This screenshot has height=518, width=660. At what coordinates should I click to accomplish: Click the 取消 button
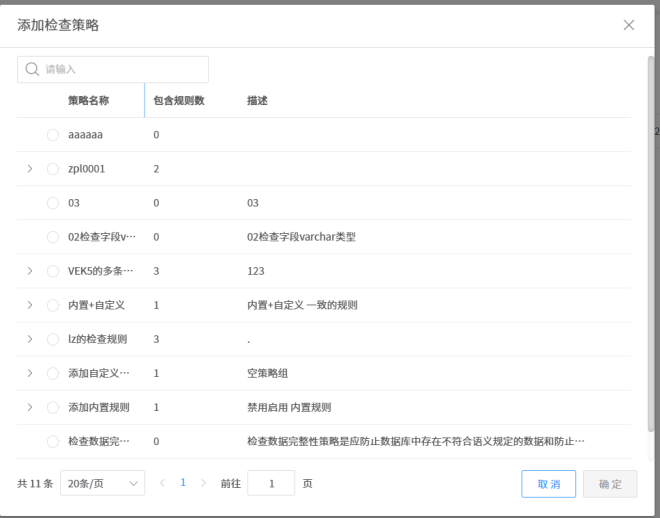point(548,484)
